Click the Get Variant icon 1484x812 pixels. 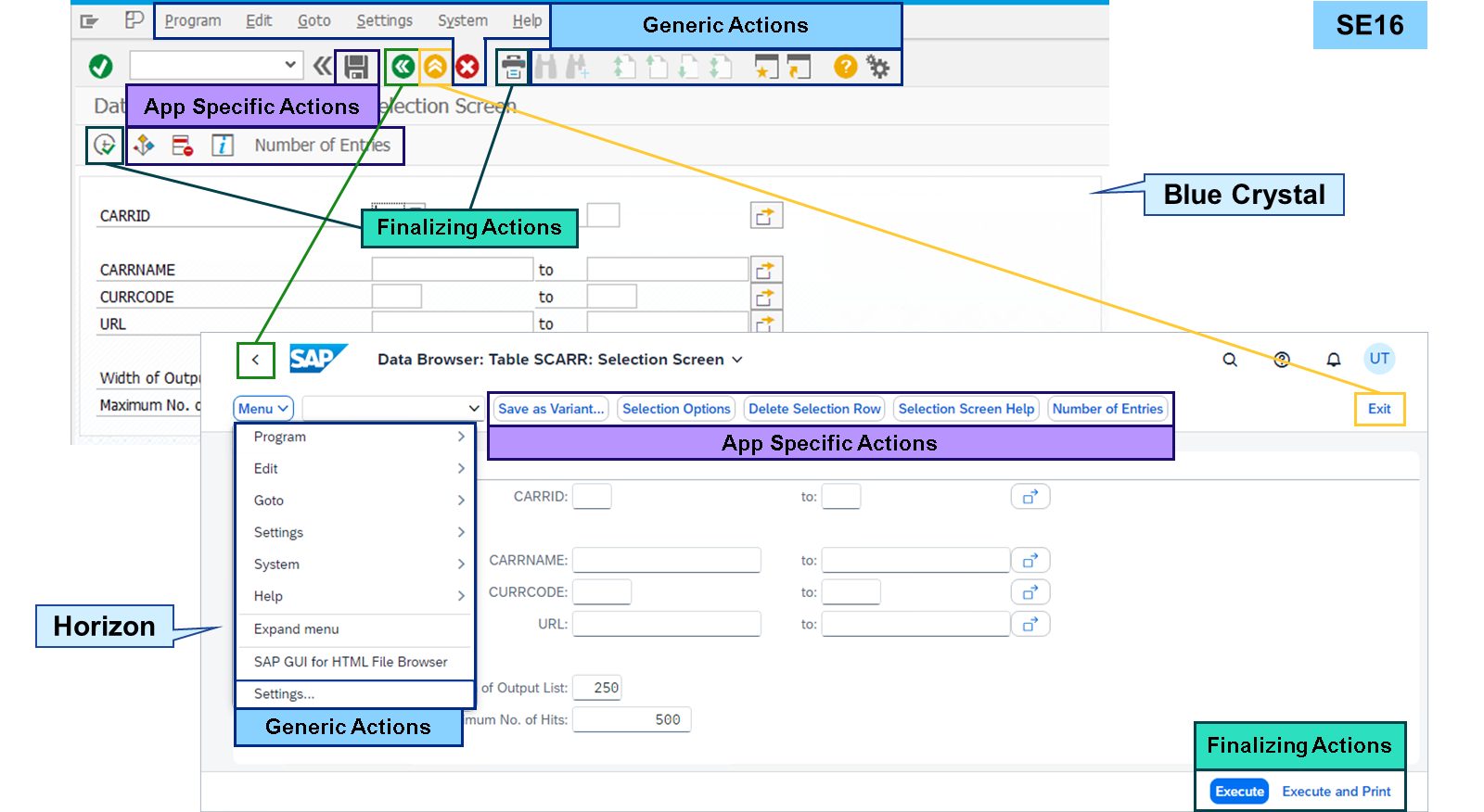point(144,146)
